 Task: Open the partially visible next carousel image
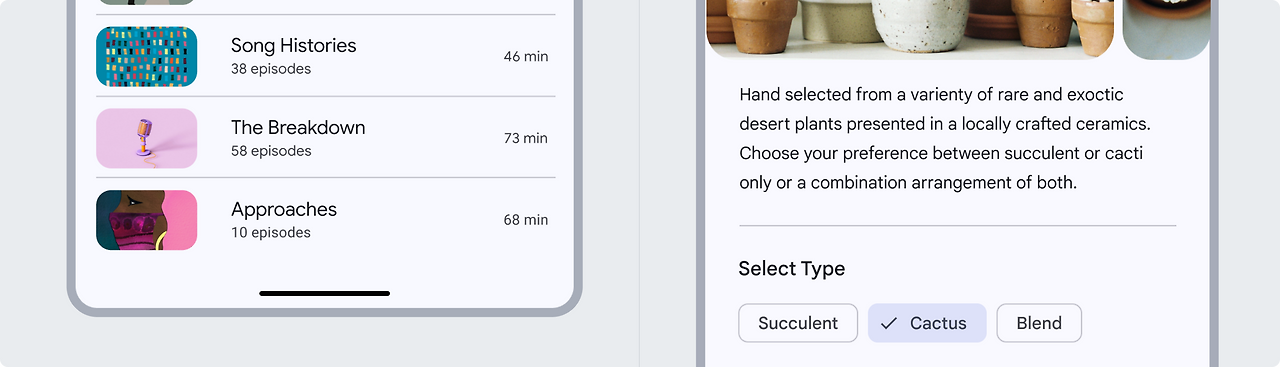(x=1166, y=28)
